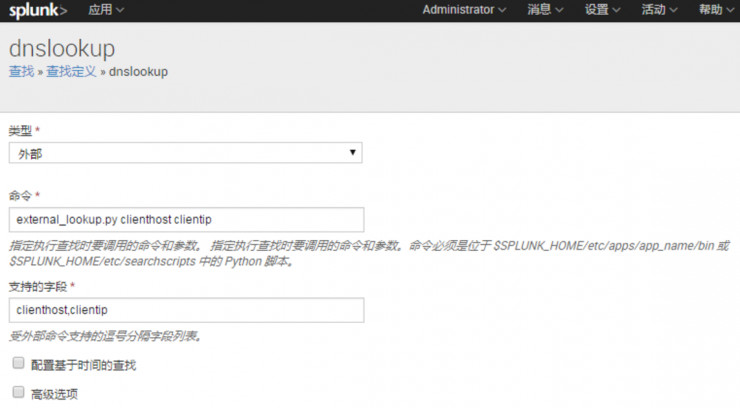Tick the 高级选项 checkbox
The image size is (740, 408).
[x=18, y=393]
